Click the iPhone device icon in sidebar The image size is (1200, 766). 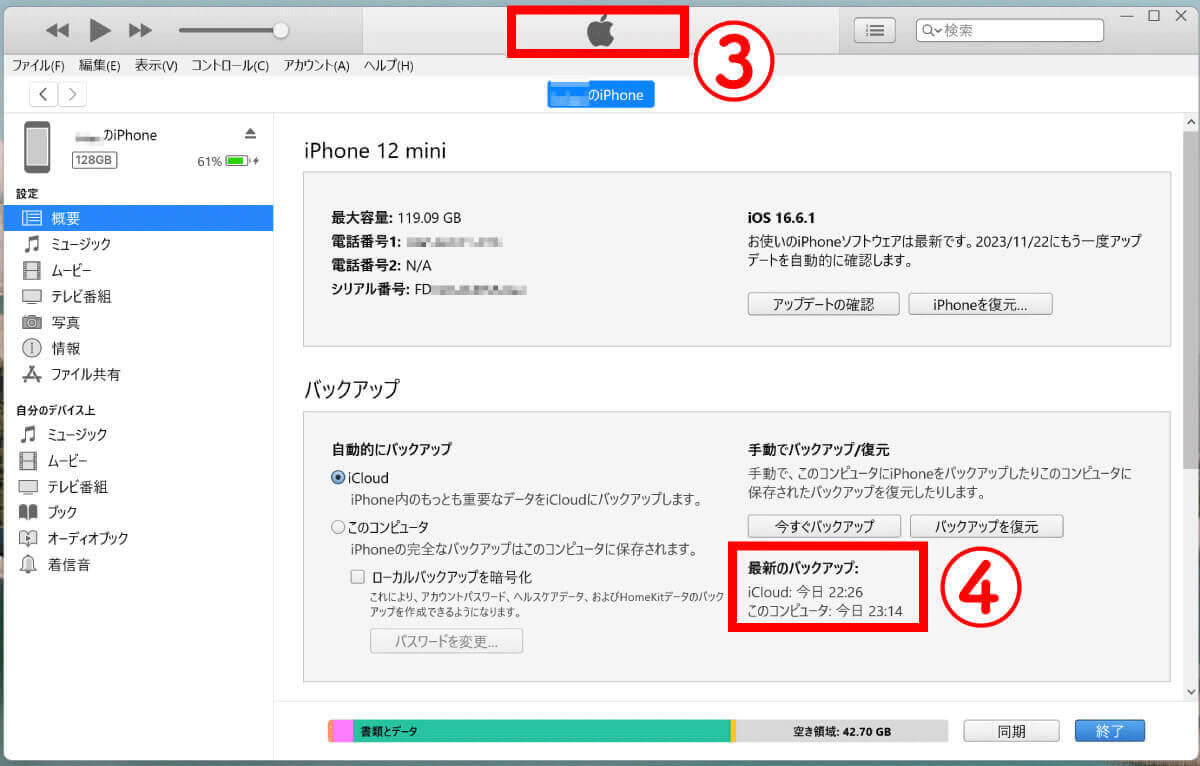[x=38, y=146]
